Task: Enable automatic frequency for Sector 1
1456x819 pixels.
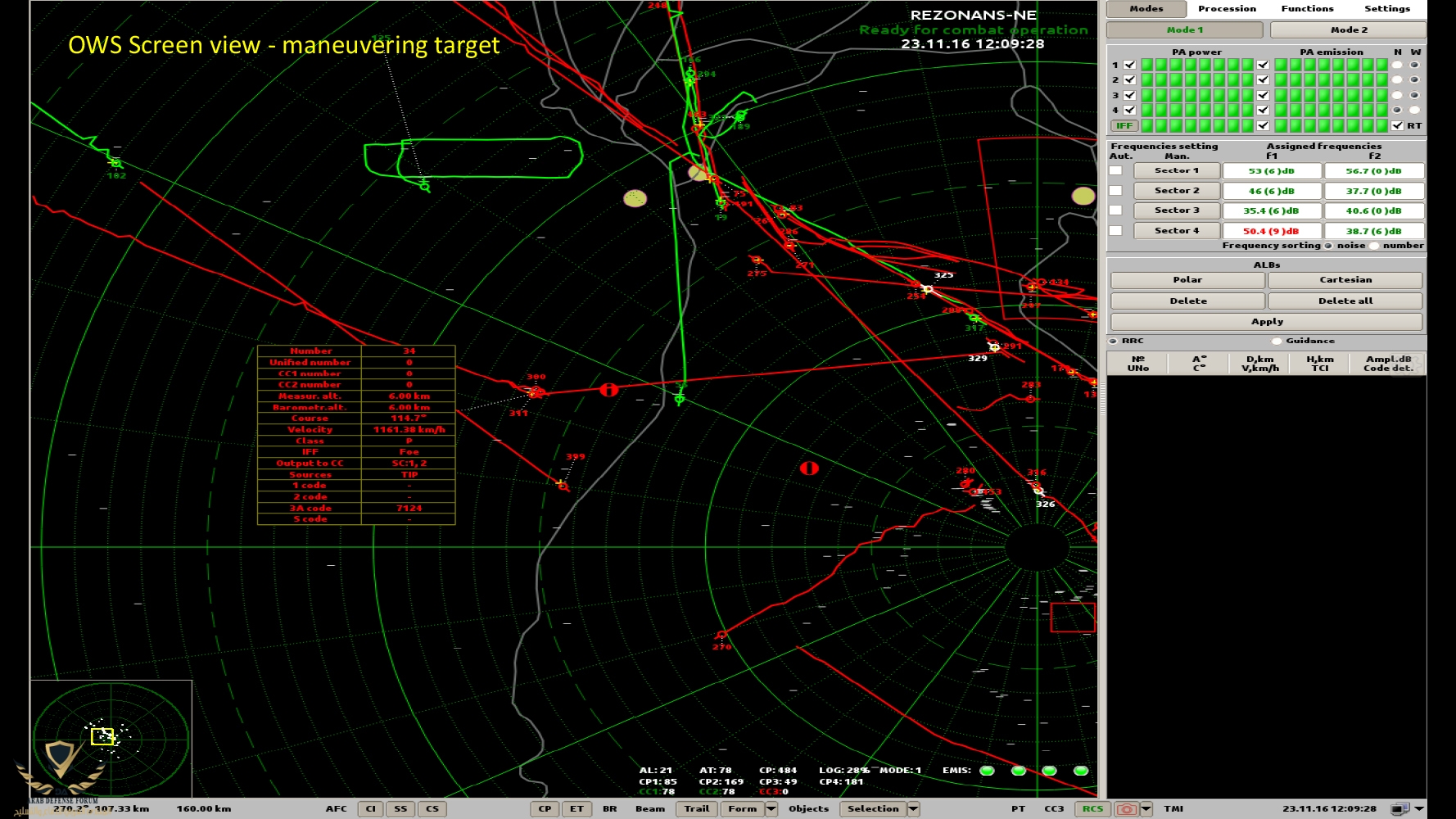Action: click(x=1115, y=170)
